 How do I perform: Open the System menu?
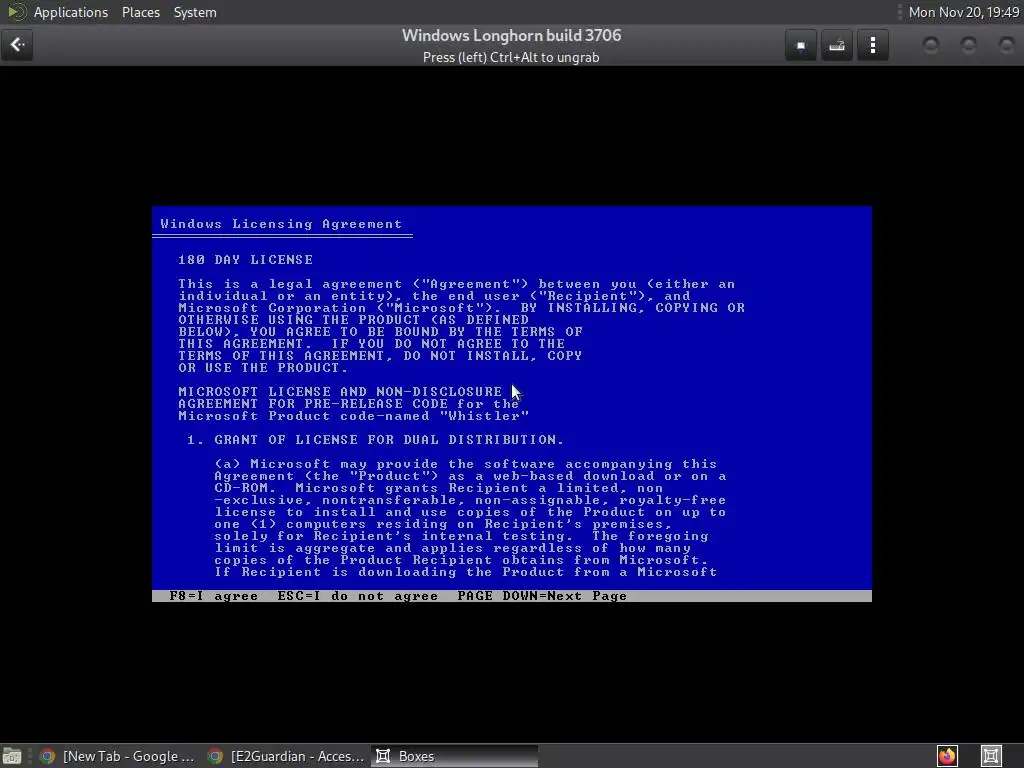pos(195,12)
